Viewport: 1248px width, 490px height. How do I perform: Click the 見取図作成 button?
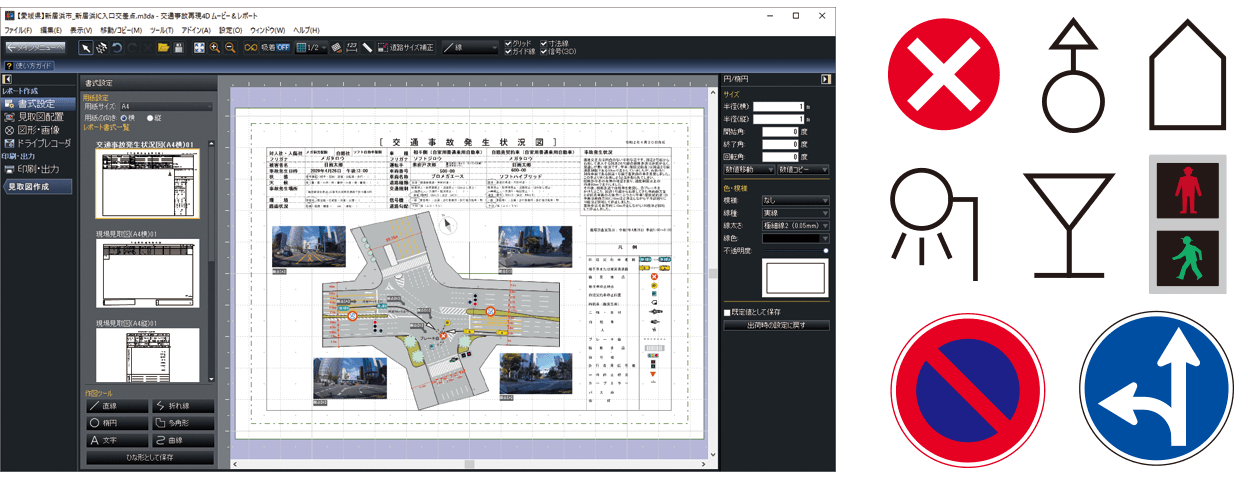point(35,187)
